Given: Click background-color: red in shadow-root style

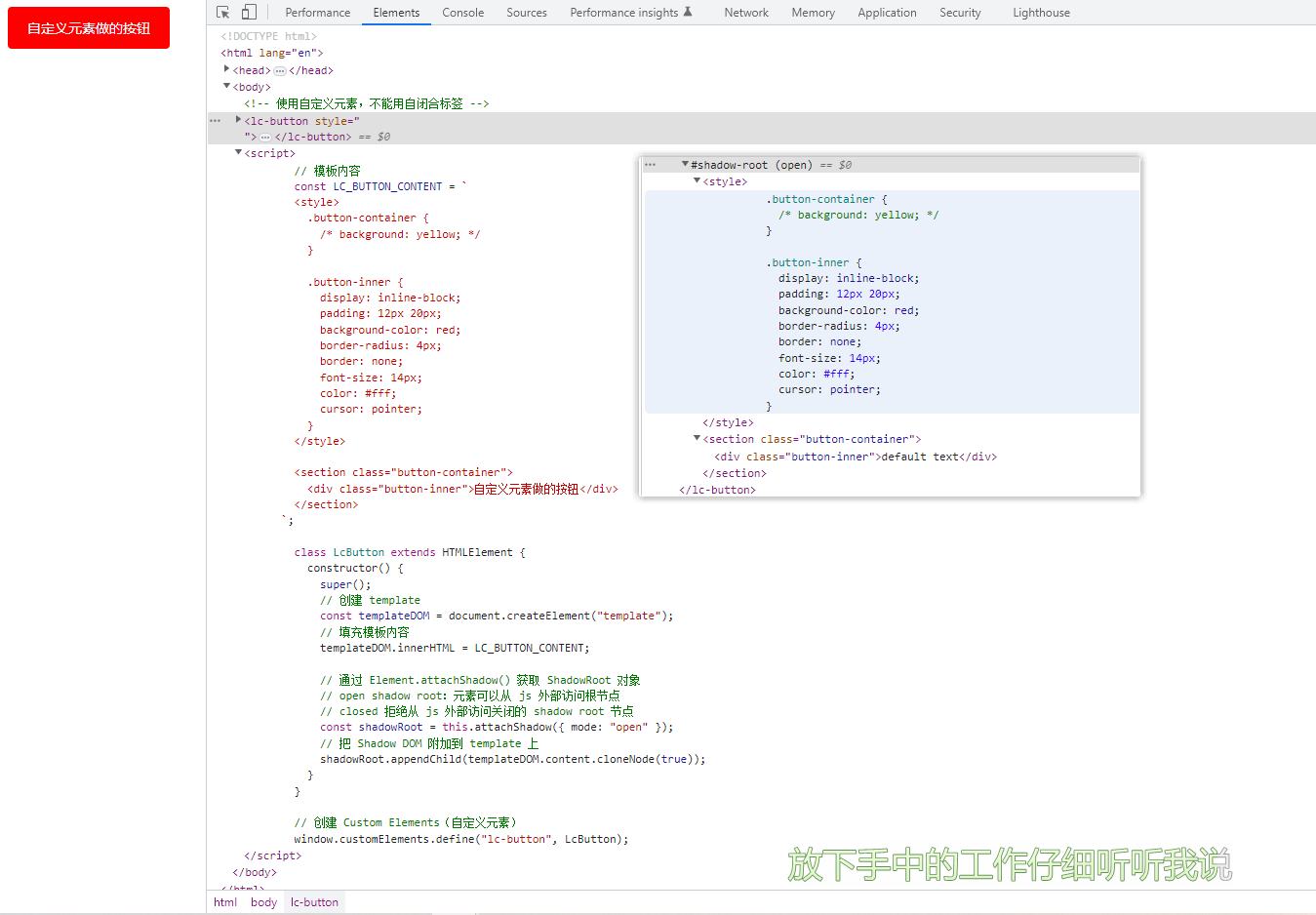Looking at the screenshot, I should tap(849, 311).
